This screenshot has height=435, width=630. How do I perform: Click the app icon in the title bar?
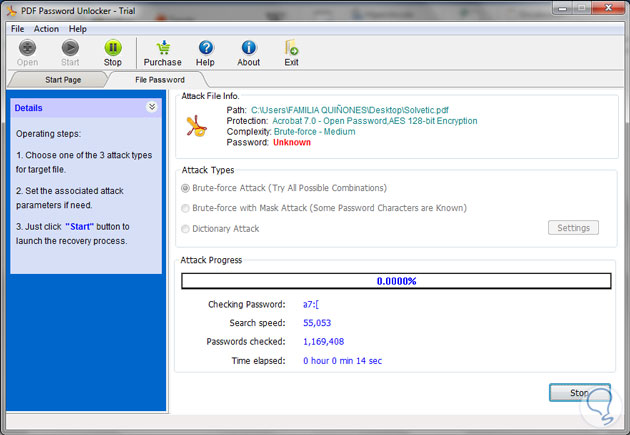coord(11,11)
